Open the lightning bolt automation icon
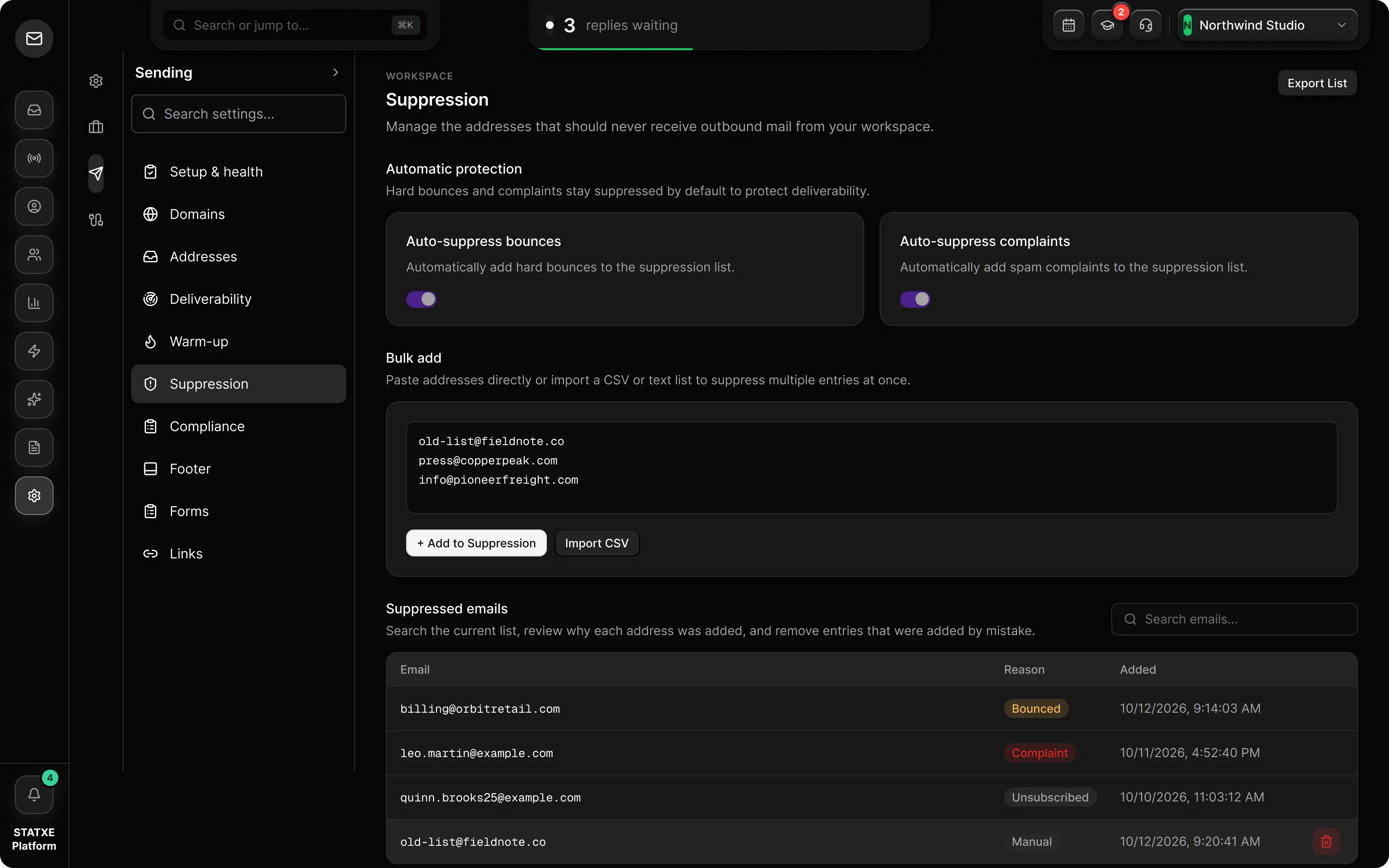Image resolution: width=1389 pixels, height=868 pixels. 34,351
